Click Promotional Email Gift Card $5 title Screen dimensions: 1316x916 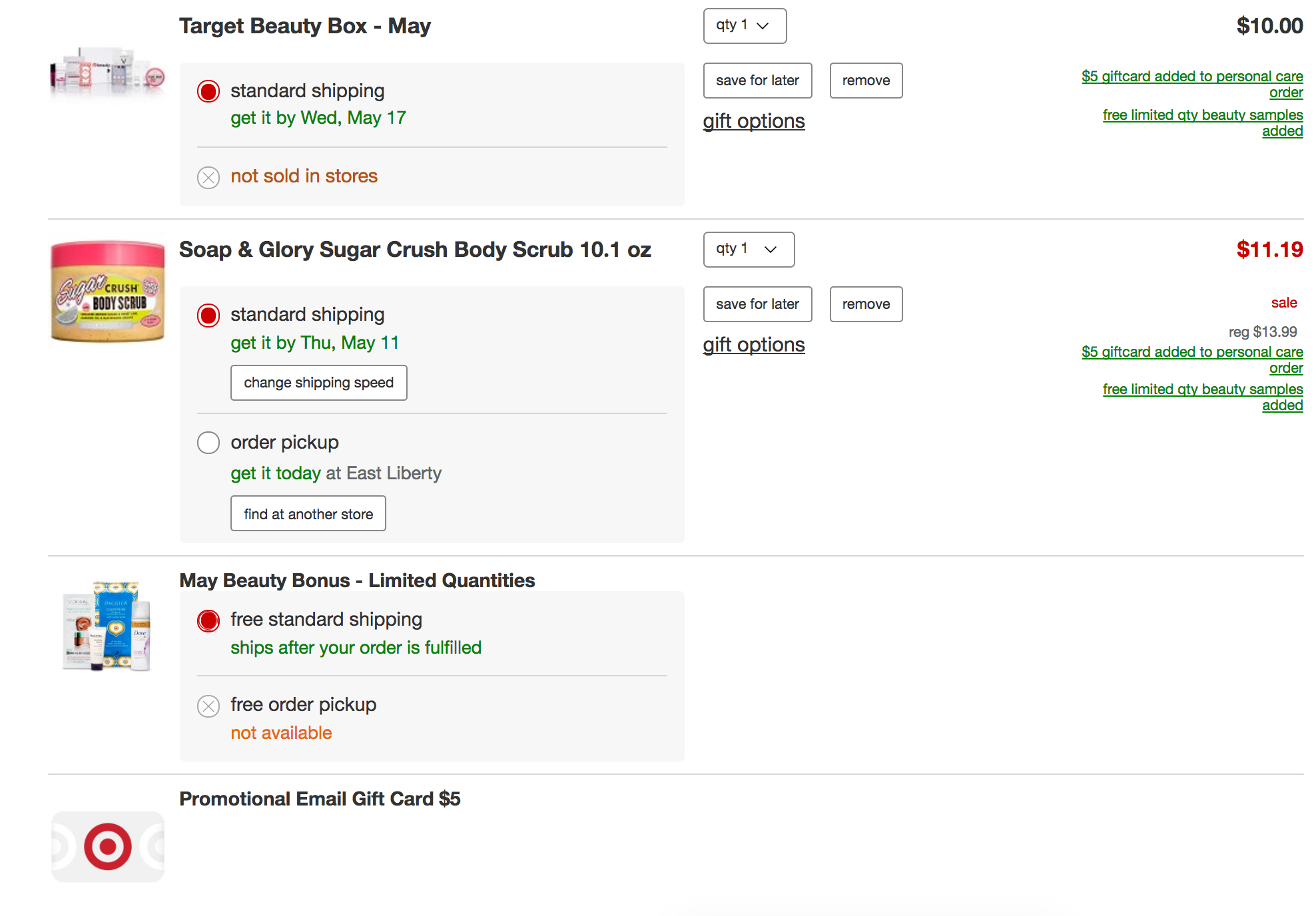tap(320, 799)
